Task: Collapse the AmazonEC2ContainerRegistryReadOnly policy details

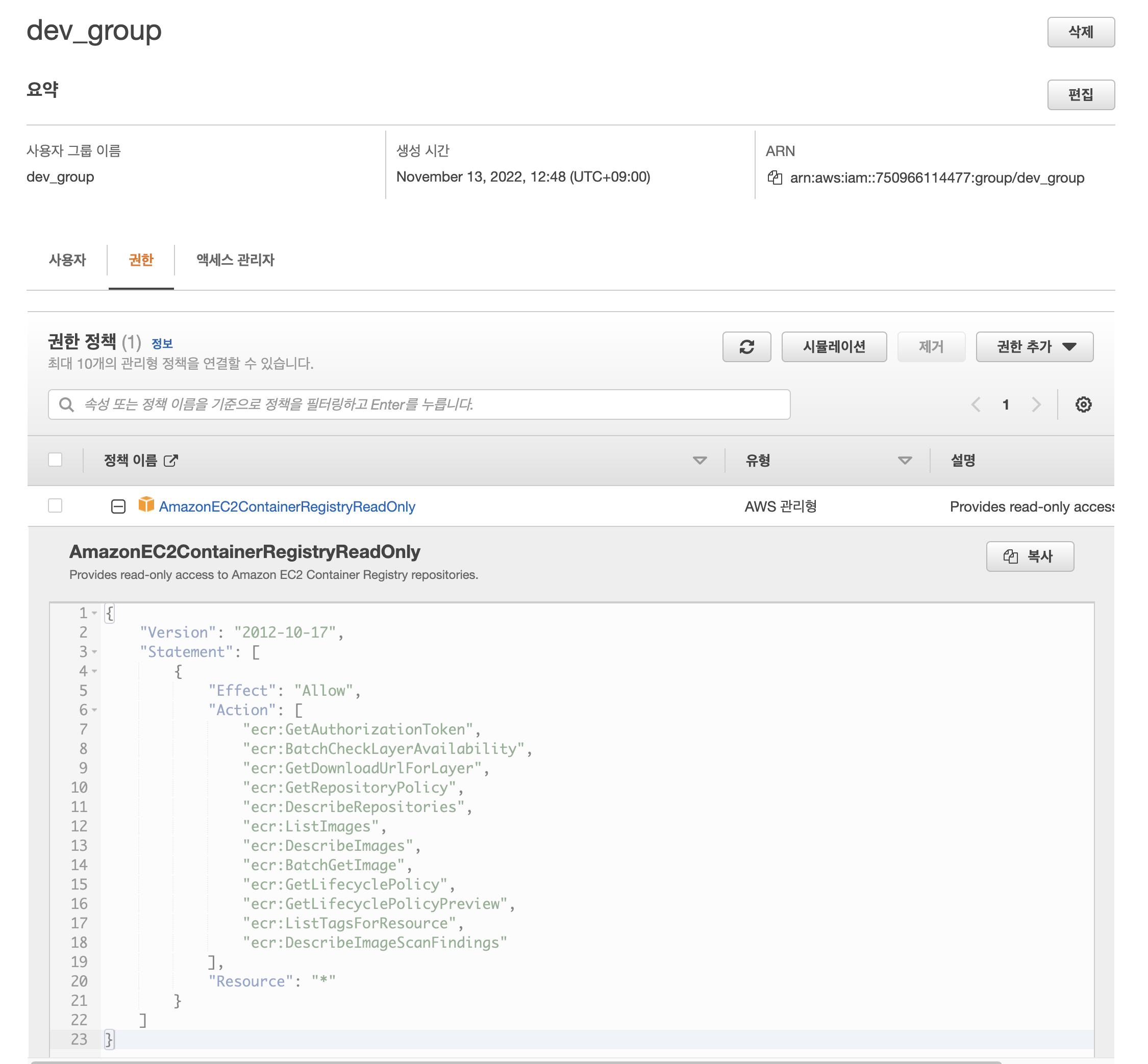Action: [x=118, y=506]
